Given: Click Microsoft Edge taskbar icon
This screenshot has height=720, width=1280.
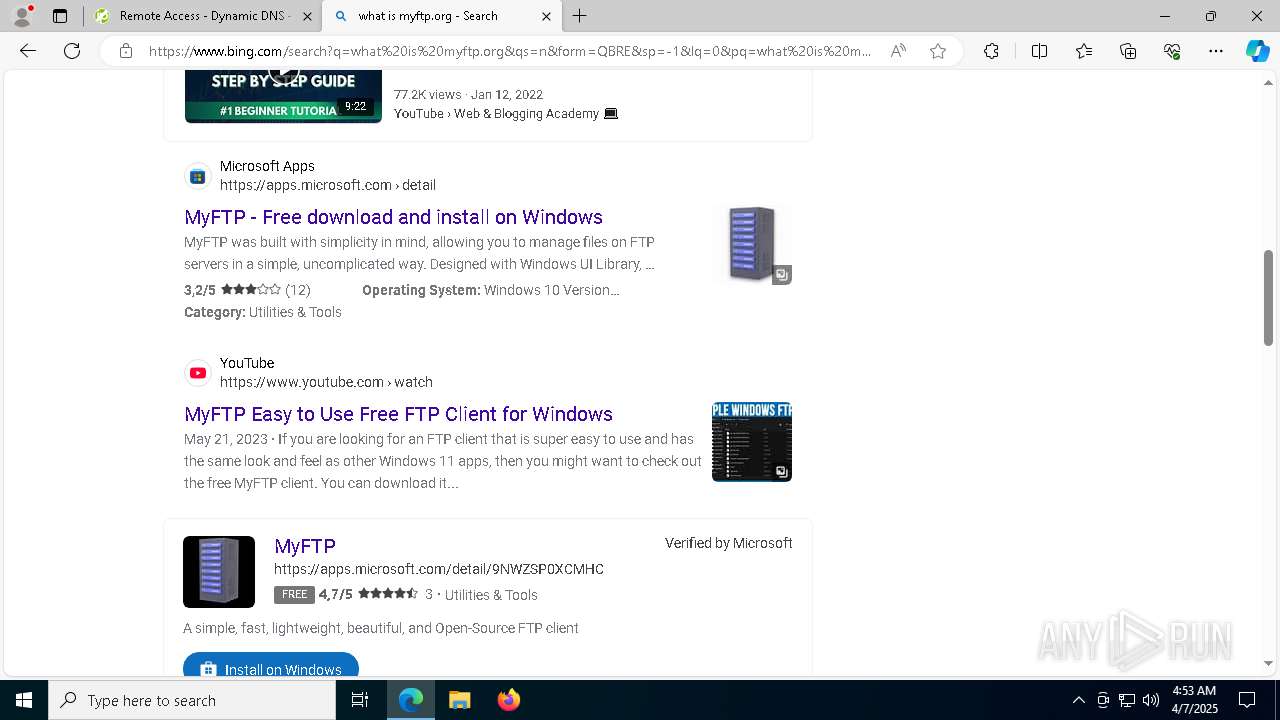Looking at the screenshot, I should tap(411, 700).
